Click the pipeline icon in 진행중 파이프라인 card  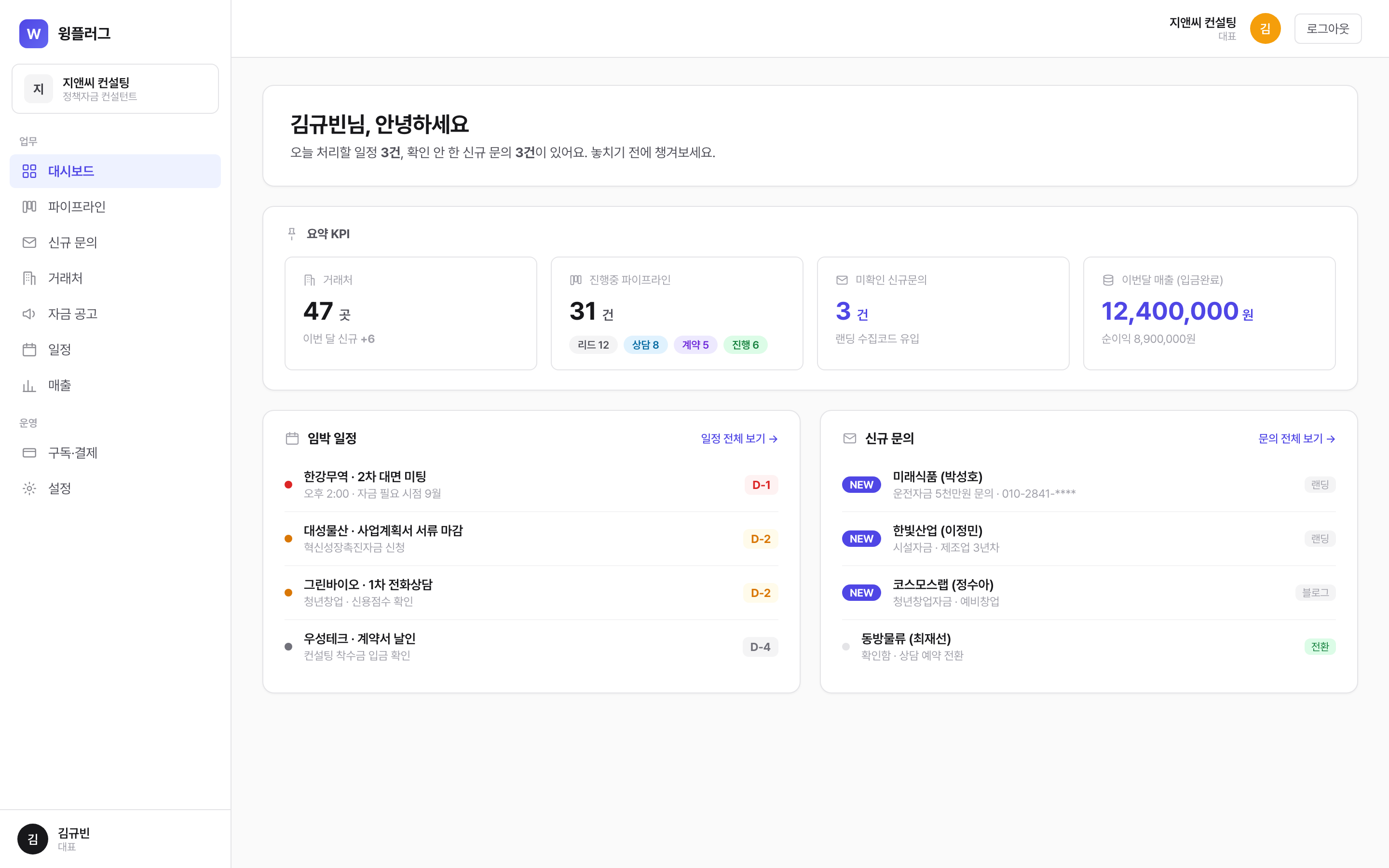576,280
